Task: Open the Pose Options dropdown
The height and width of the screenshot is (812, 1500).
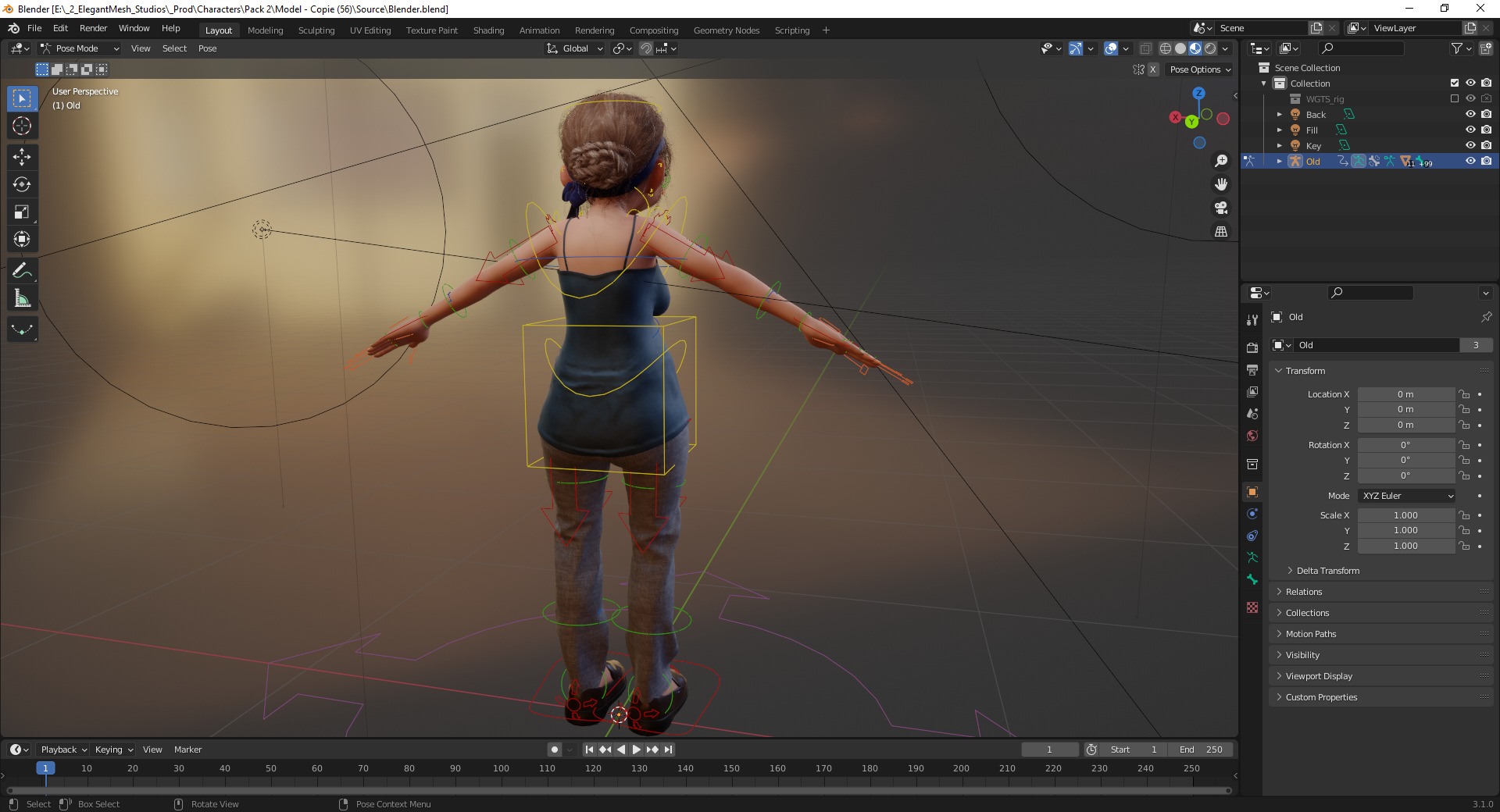Action: [1200, 69]
